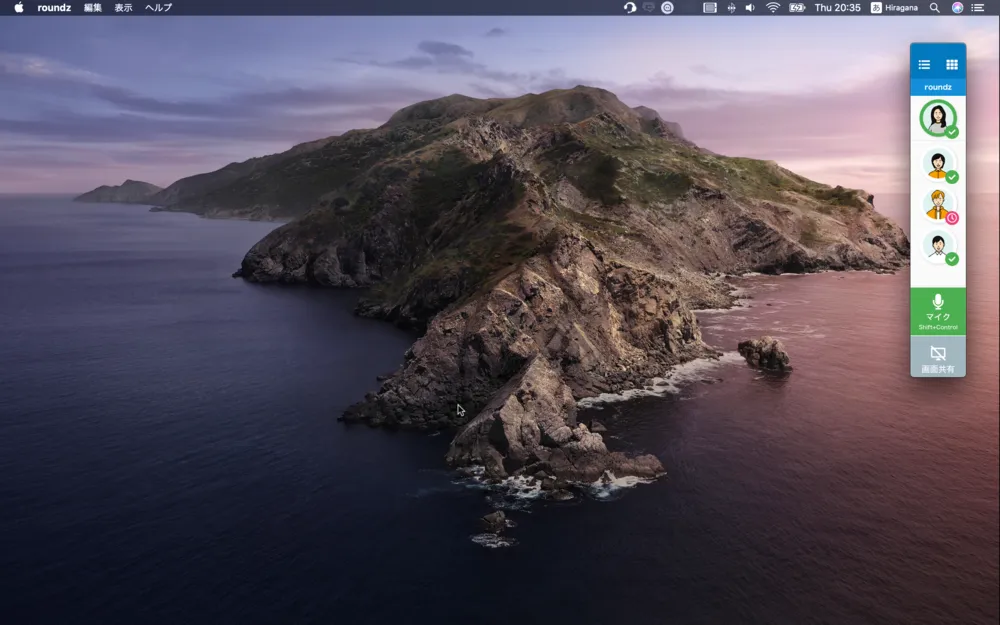
Task: Open the Wi-Fi status menu
Action: [x=773, y=8]
